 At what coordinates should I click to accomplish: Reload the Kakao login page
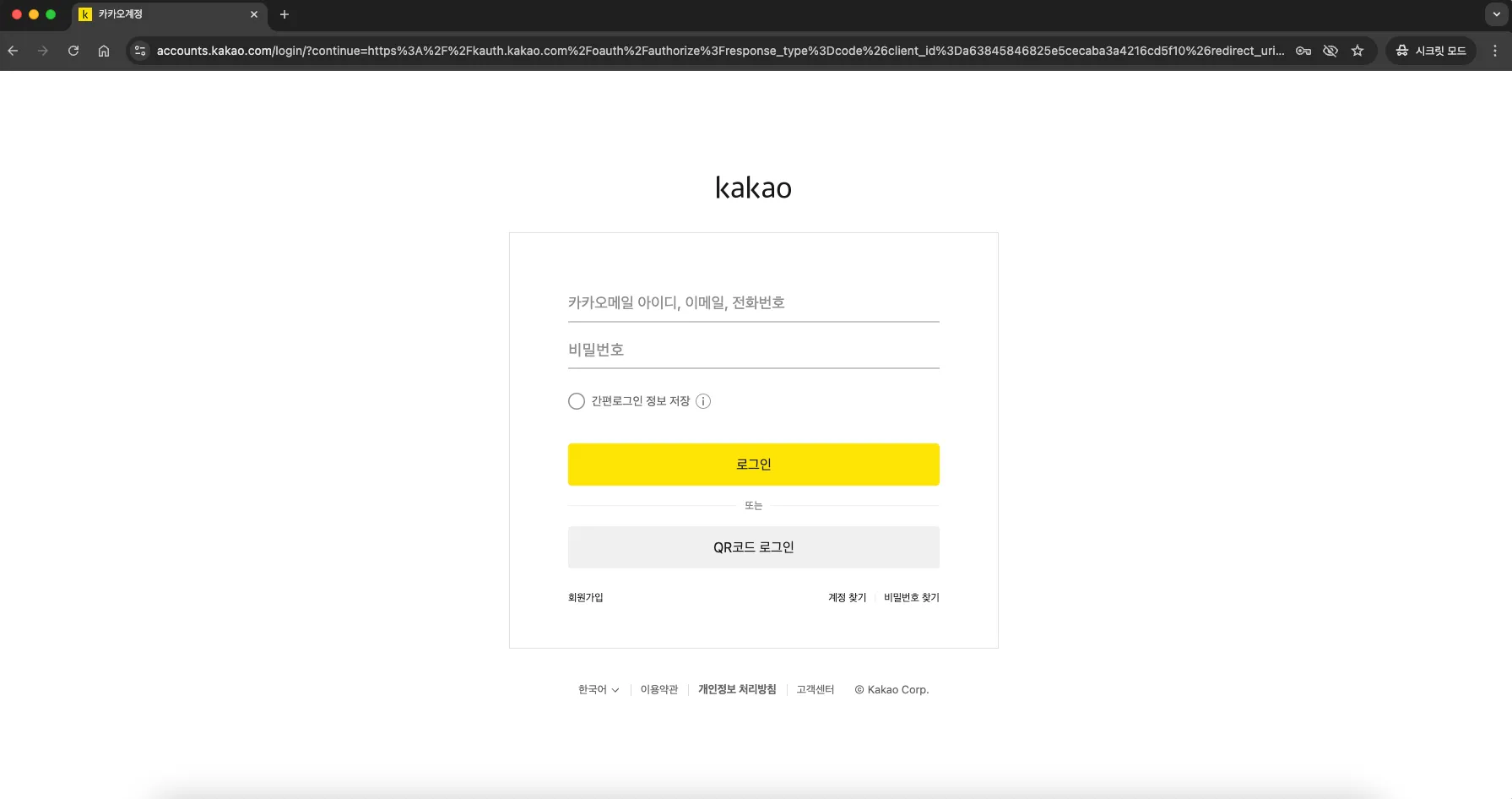coord(73,51)
